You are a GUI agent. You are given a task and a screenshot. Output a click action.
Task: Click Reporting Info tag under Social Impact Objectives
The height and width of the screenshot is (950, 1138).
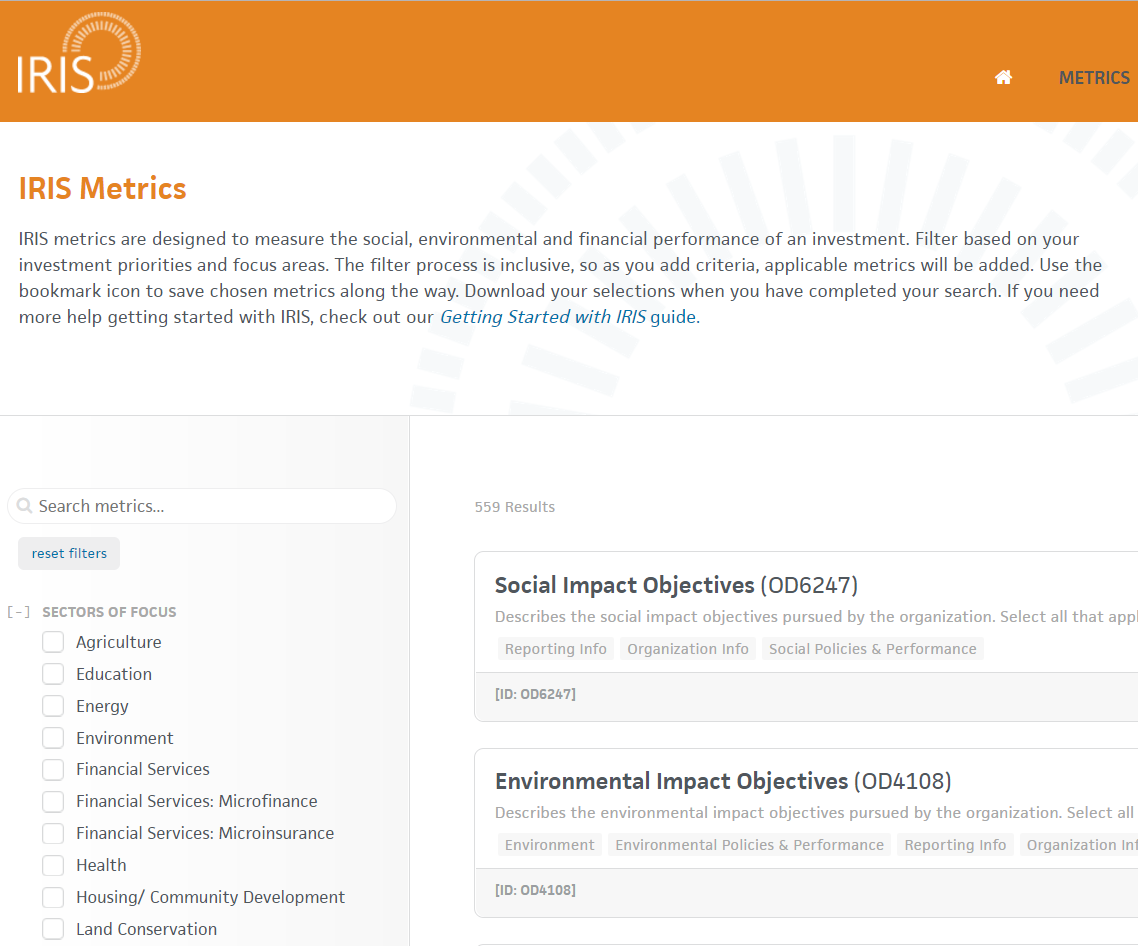point(556,649)
